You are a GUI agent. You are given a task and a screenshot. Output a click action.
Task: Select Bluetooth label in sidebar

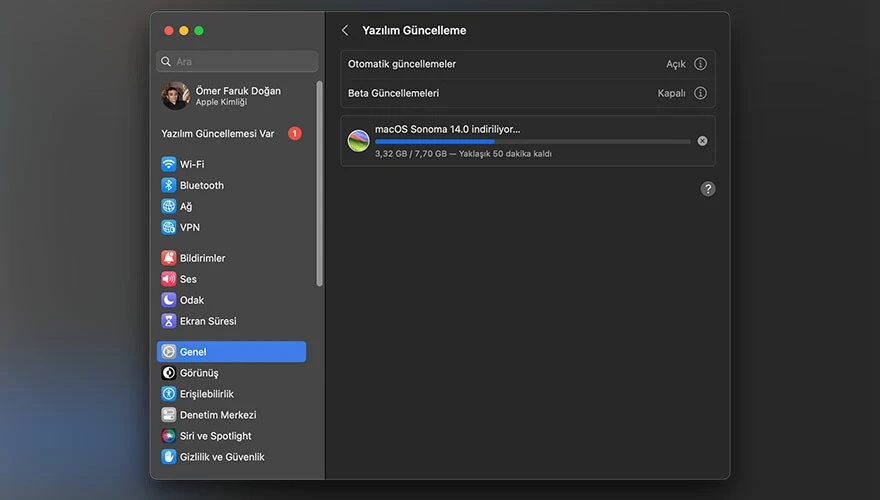[201, 185]
